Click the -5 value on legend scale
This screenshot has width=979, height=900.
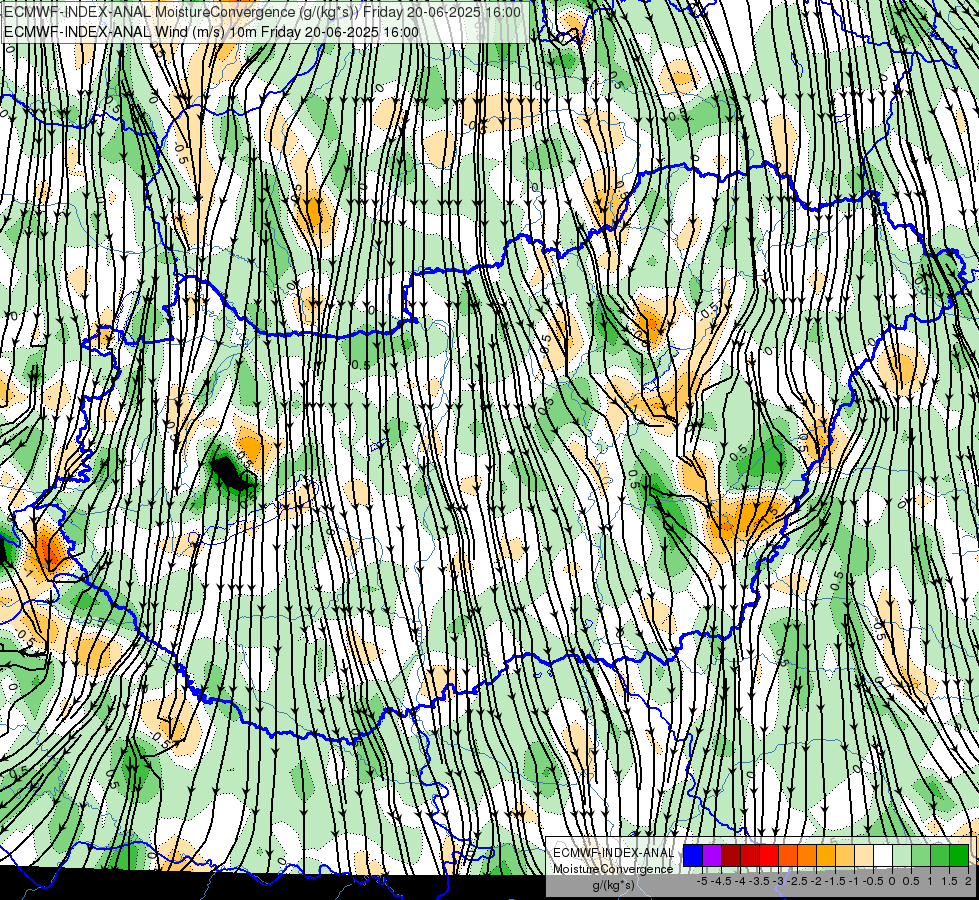tap(702, 881)
